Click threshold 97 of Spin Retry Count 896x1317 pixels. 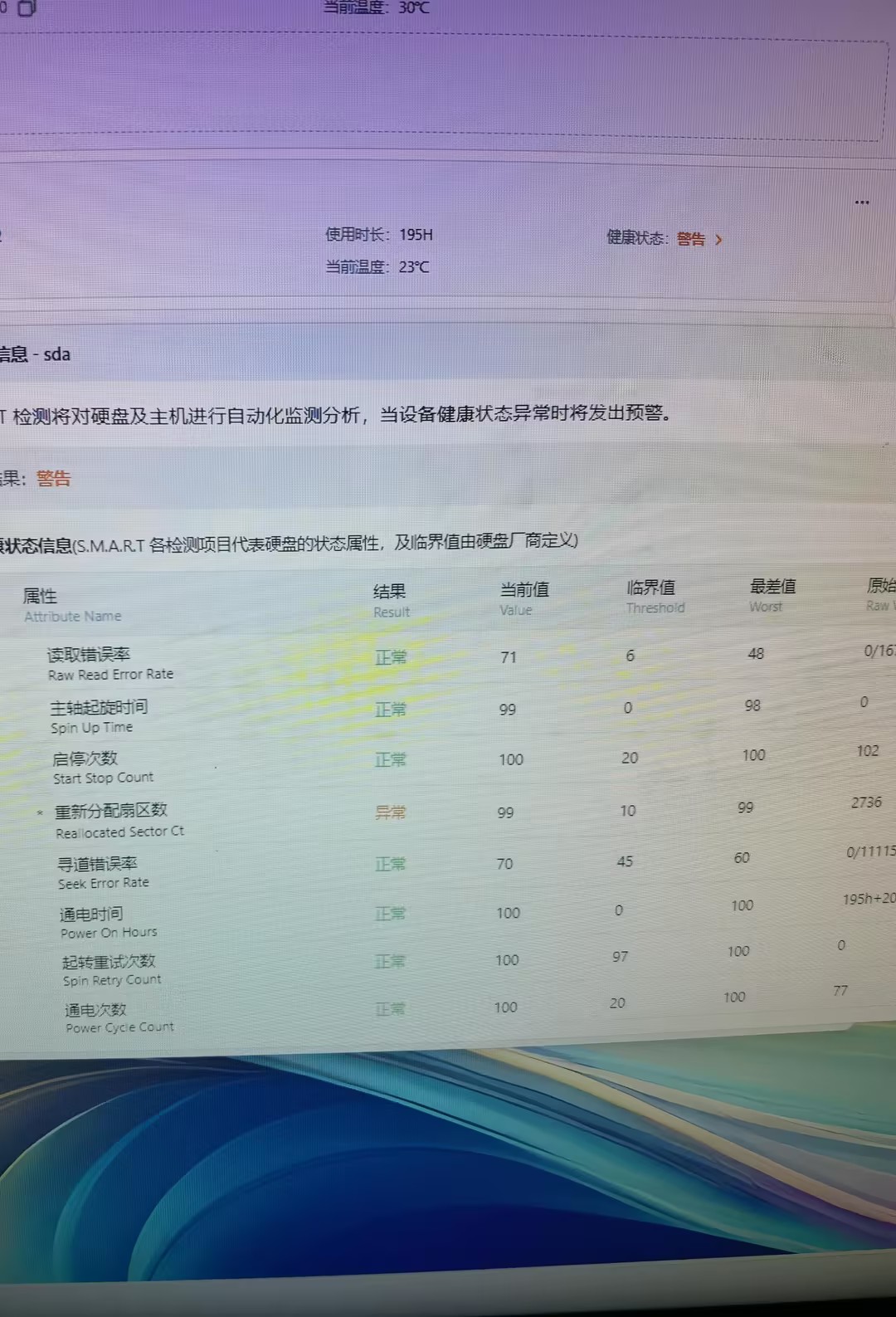click(x=620, y=956)
